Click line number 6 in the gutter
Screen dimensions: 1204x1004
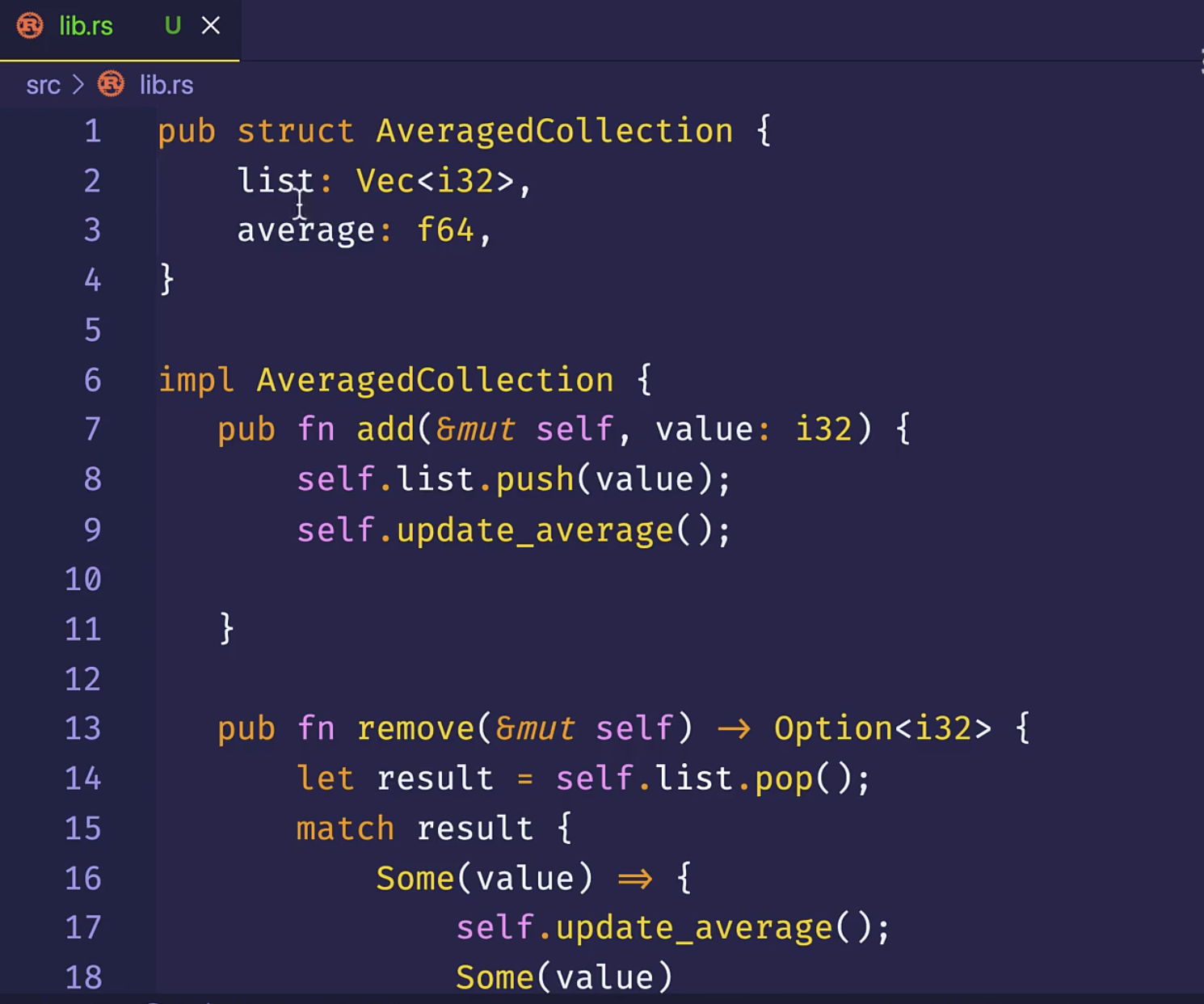[x=93, y=380]
